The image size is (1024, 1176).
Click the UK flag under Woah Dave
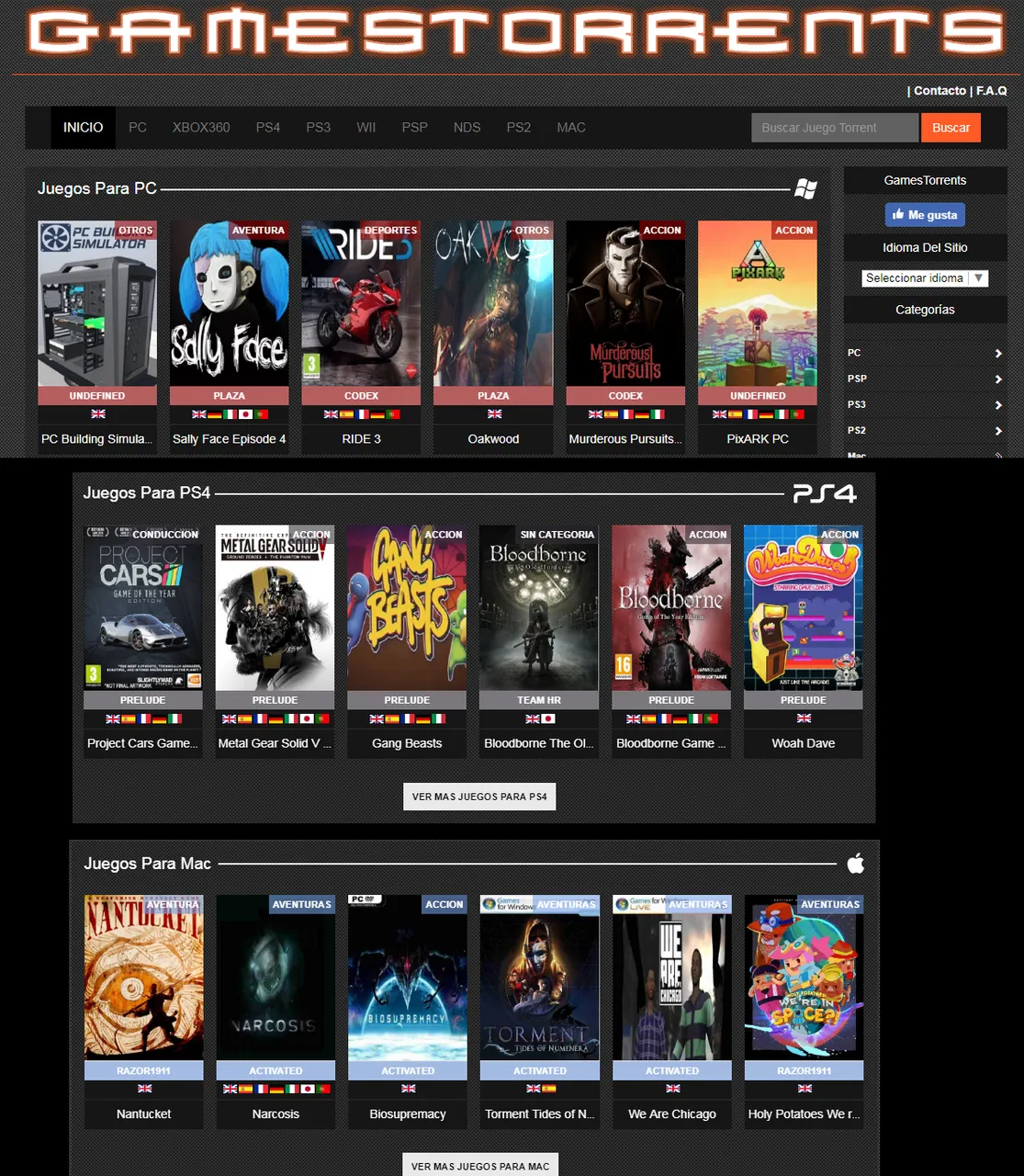click(x=804, y=718)
